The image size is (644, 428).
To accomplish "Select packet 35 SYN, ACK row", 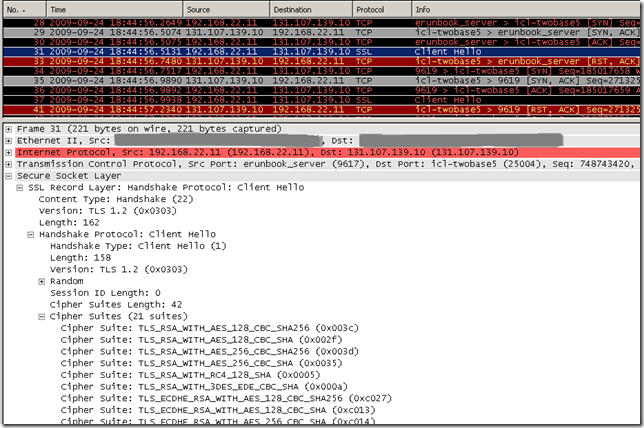I will [x=322, y=81].
